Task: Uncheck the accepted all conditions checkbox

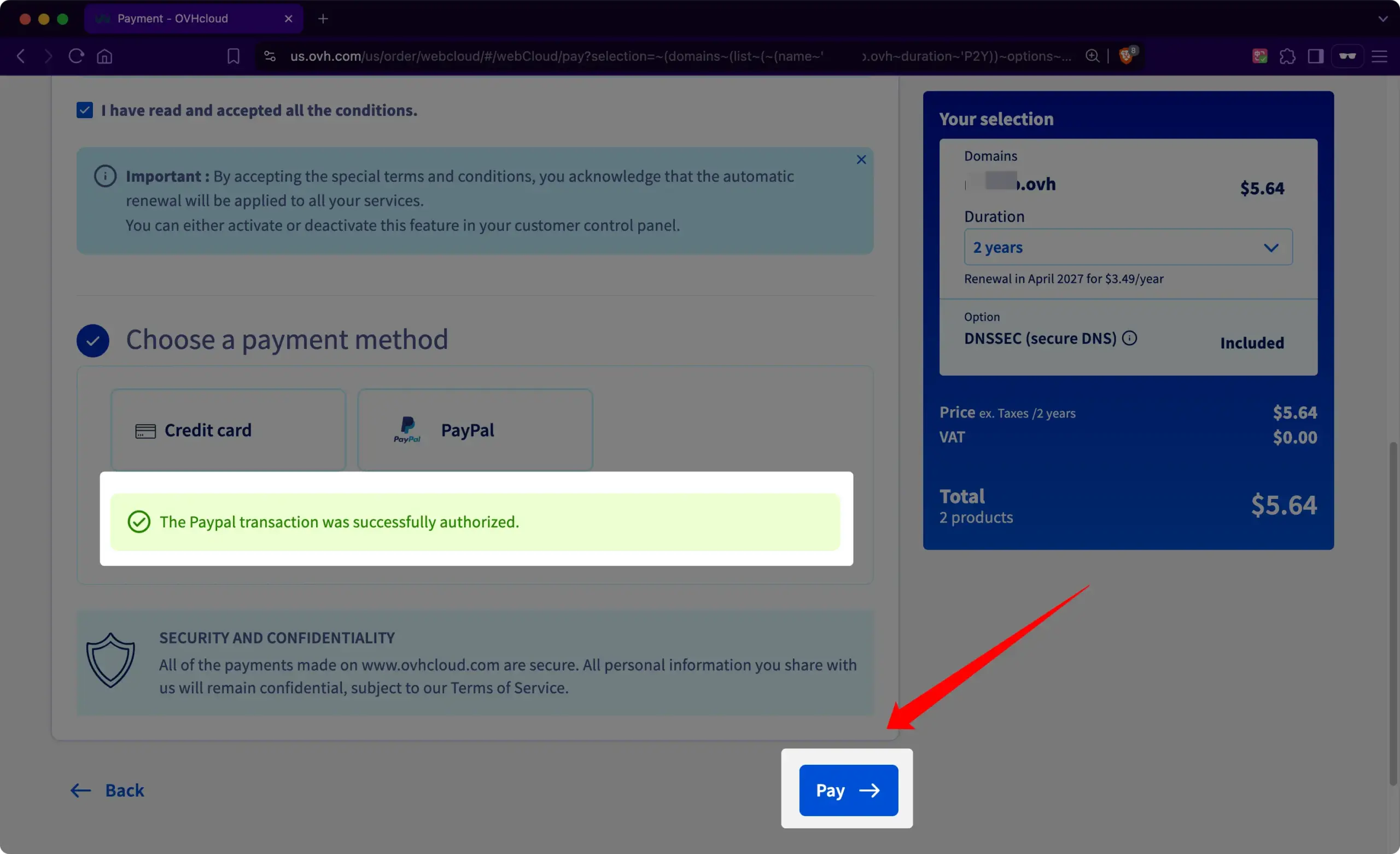Action: pyautogui.click(x=85, y=110)
